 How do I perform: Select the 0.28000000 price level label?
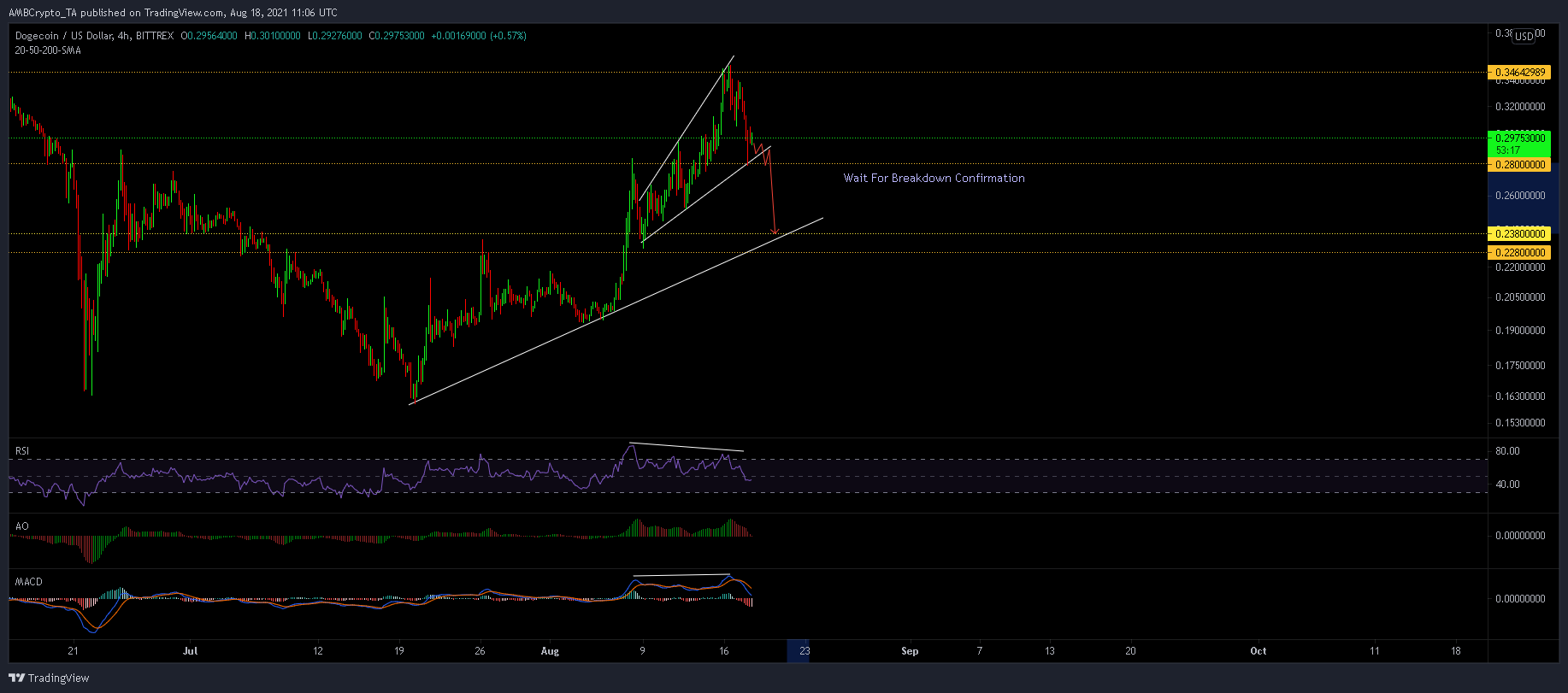click(x=1519, y=164)
